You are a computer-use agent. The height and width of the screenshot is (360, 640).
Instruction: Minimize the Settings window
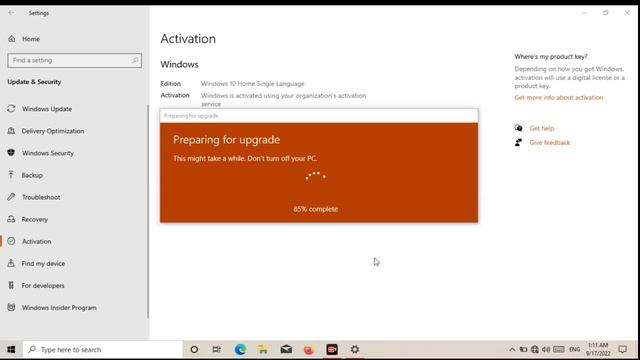[584, 13]
